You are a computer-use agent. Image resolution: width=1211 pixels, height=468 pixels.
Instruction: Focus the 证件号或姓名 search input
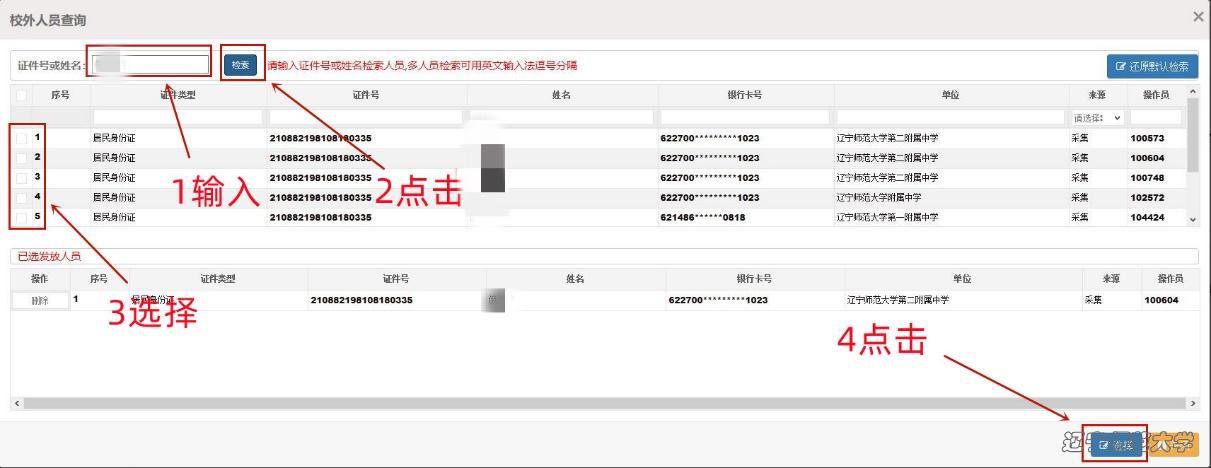[150, 65]
